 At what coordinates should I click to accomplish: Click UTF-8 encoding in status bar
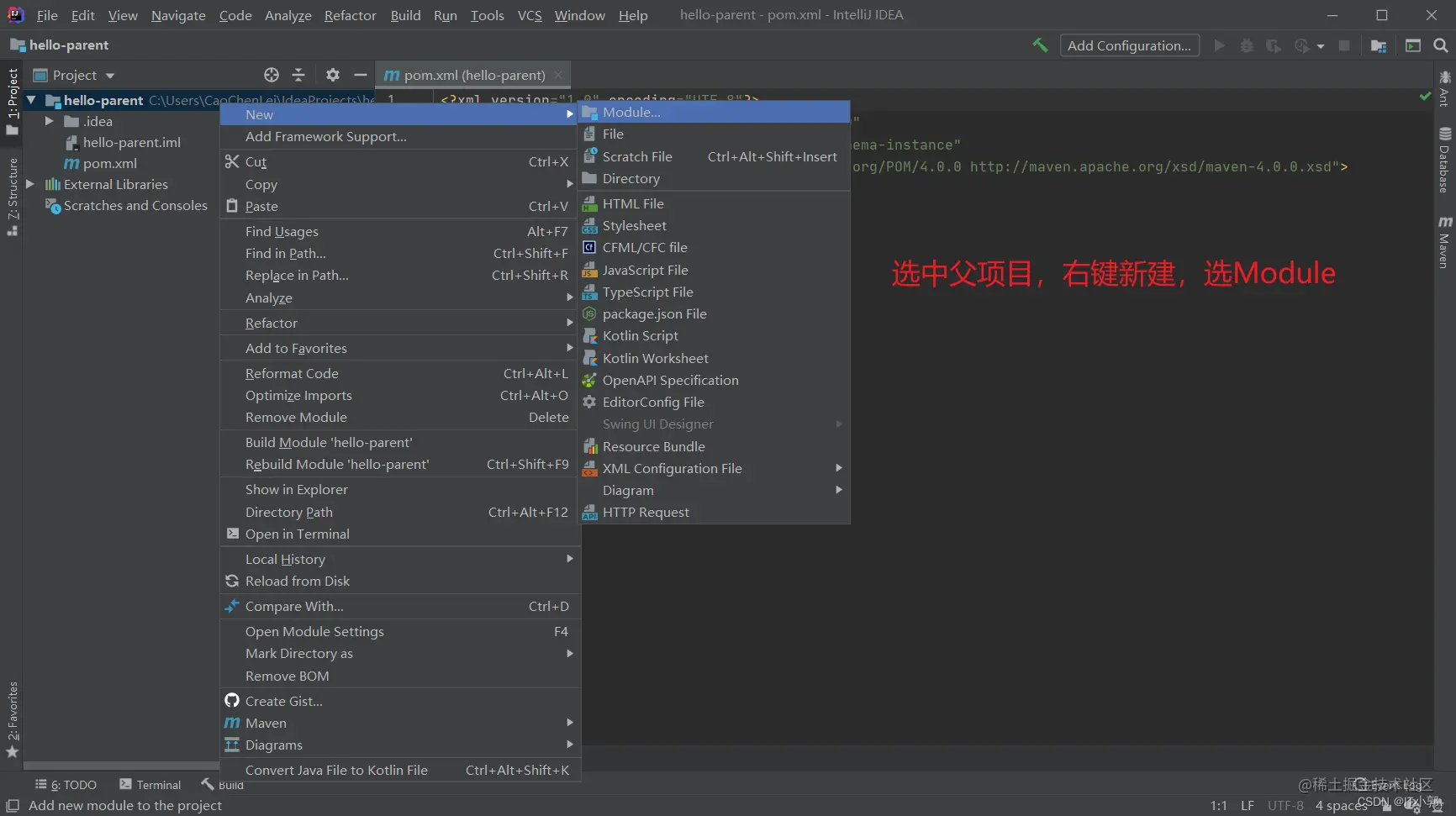1285,805
